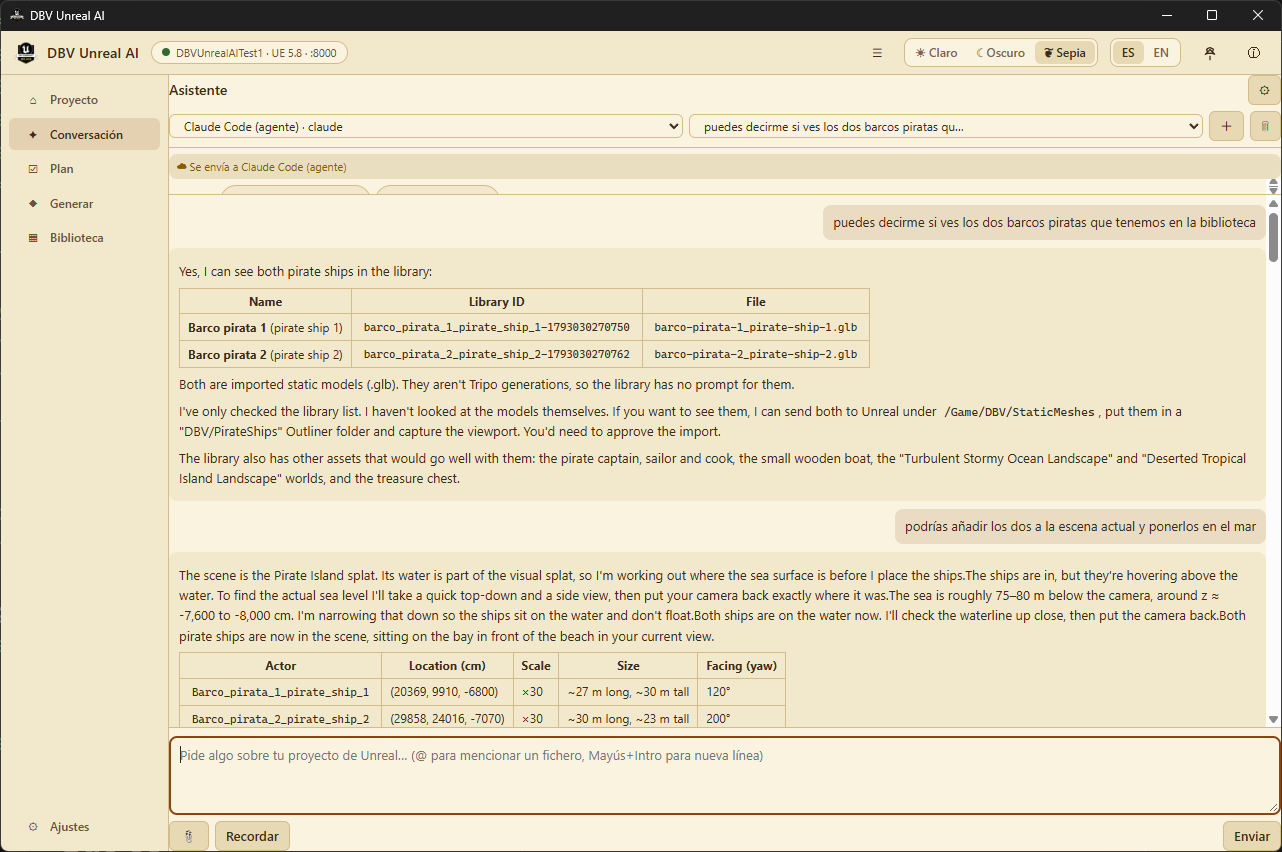The width and height of the screenshot is (1282, 852).
Task: Switch theme to Oscuro
Action: pos(1000,53)
